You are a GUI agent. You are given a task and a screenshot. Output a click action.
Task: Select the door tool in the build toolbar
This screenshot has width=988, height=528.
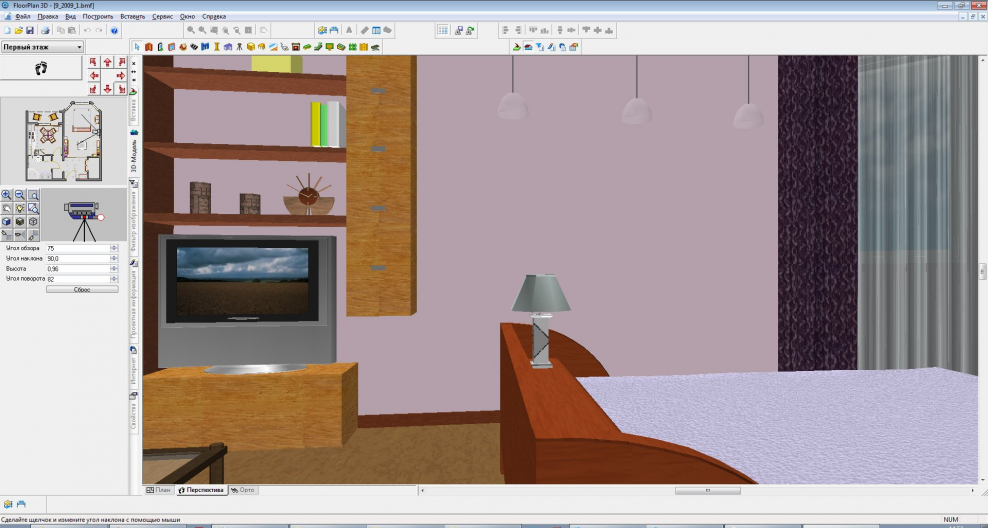click(160, 47)
